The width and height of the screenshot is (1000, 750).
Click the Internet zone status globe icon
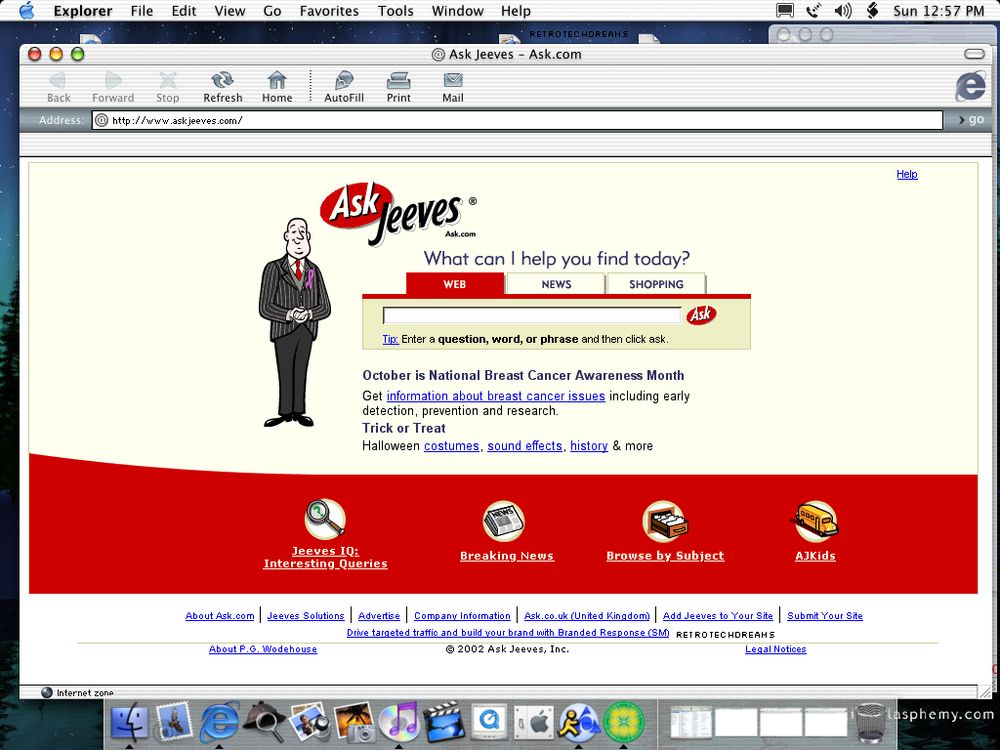[x=47, y=692]
